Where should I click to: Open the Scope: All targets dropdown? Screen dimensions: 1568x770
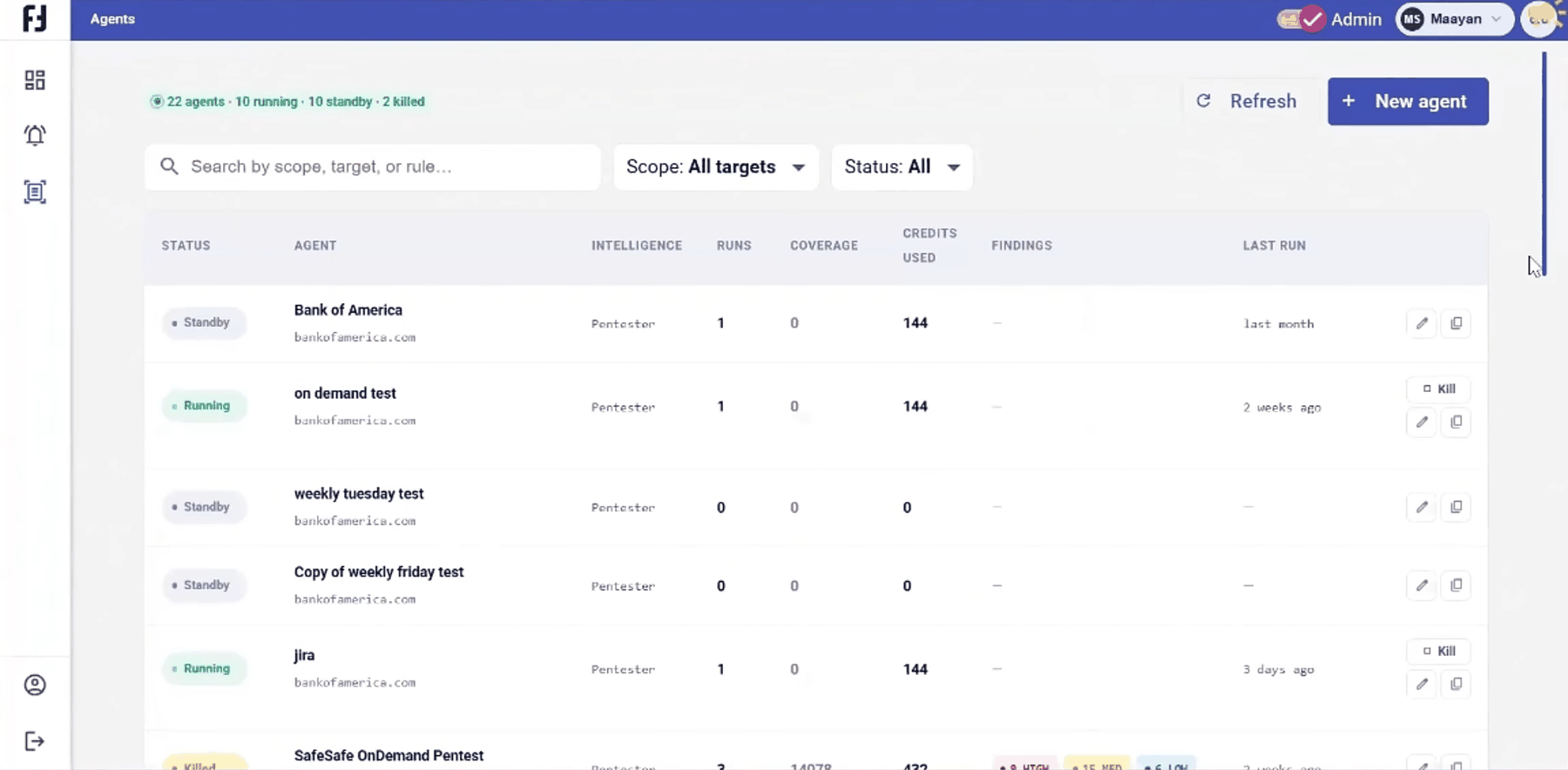(x=716, y=167)
